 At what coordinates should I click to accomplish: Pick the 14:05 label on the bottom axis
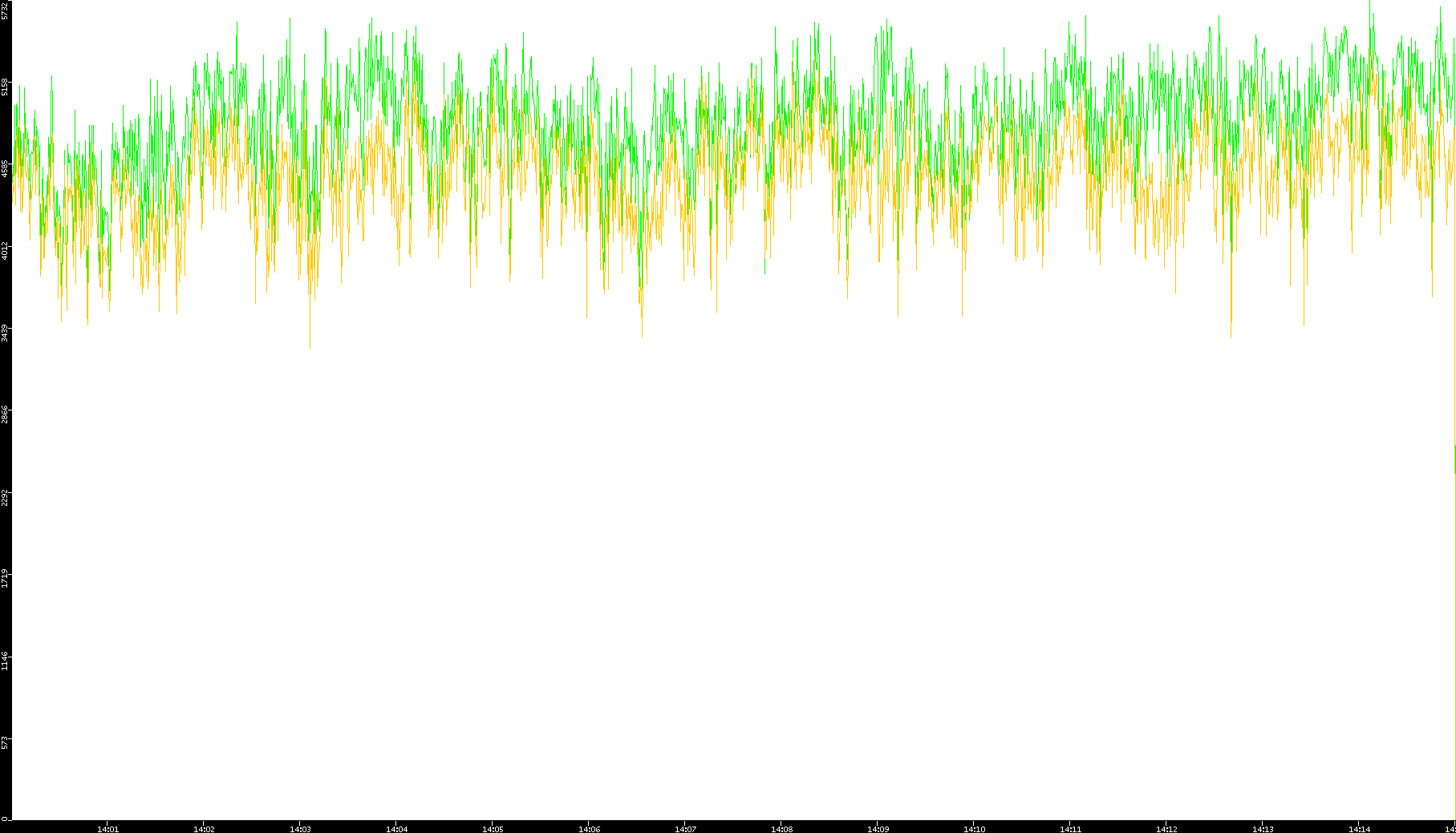coord(493,829)
